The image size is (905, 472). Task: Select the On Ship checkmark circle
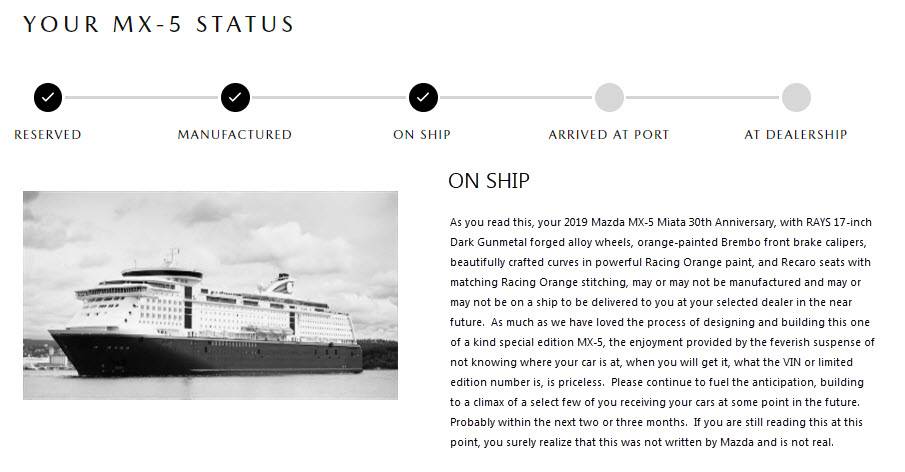coord(423,98)
